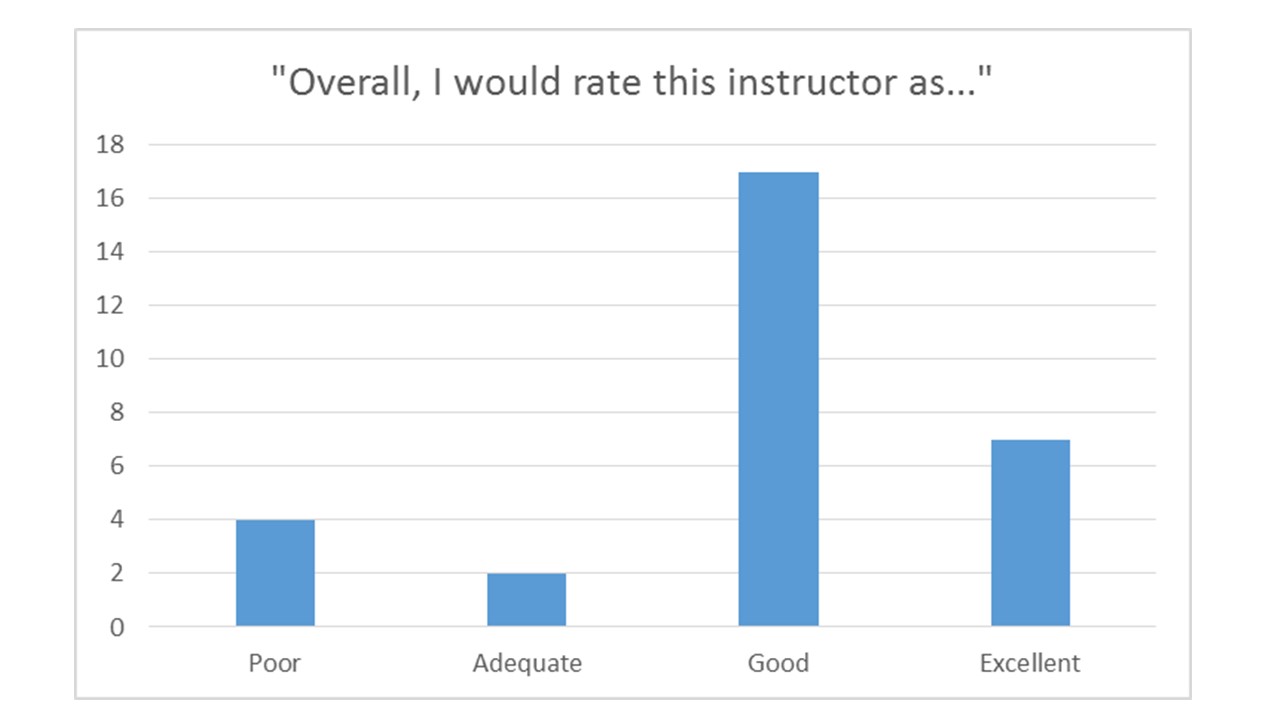The height and width of the screenshot is (720, 1280).
Task: Click the 2 value on the vertical axis
Action: (x=119, y=574)
